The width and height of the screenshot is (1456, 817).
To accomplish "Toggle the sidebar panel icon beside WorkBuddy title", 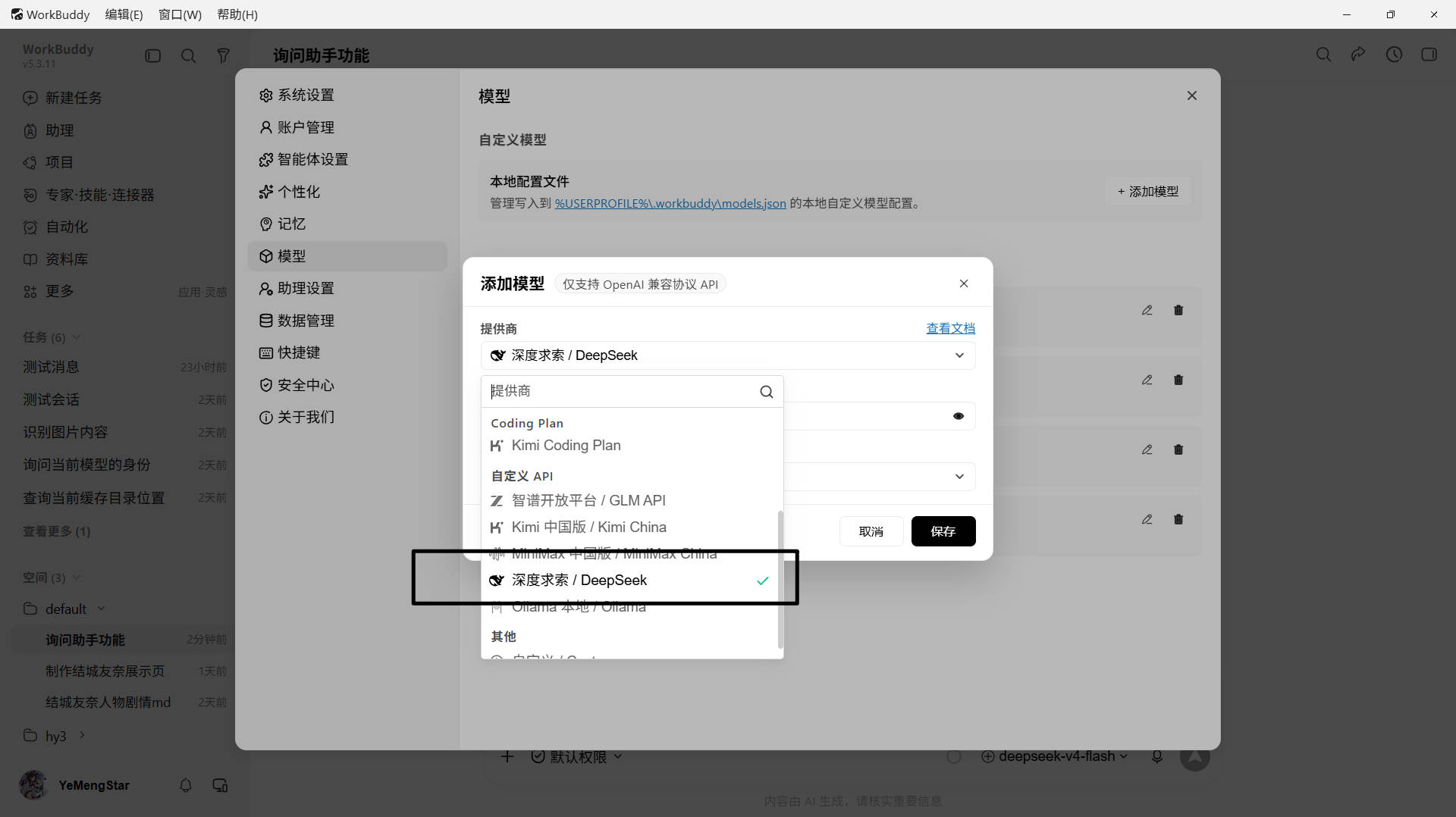I will coord(153,55).
